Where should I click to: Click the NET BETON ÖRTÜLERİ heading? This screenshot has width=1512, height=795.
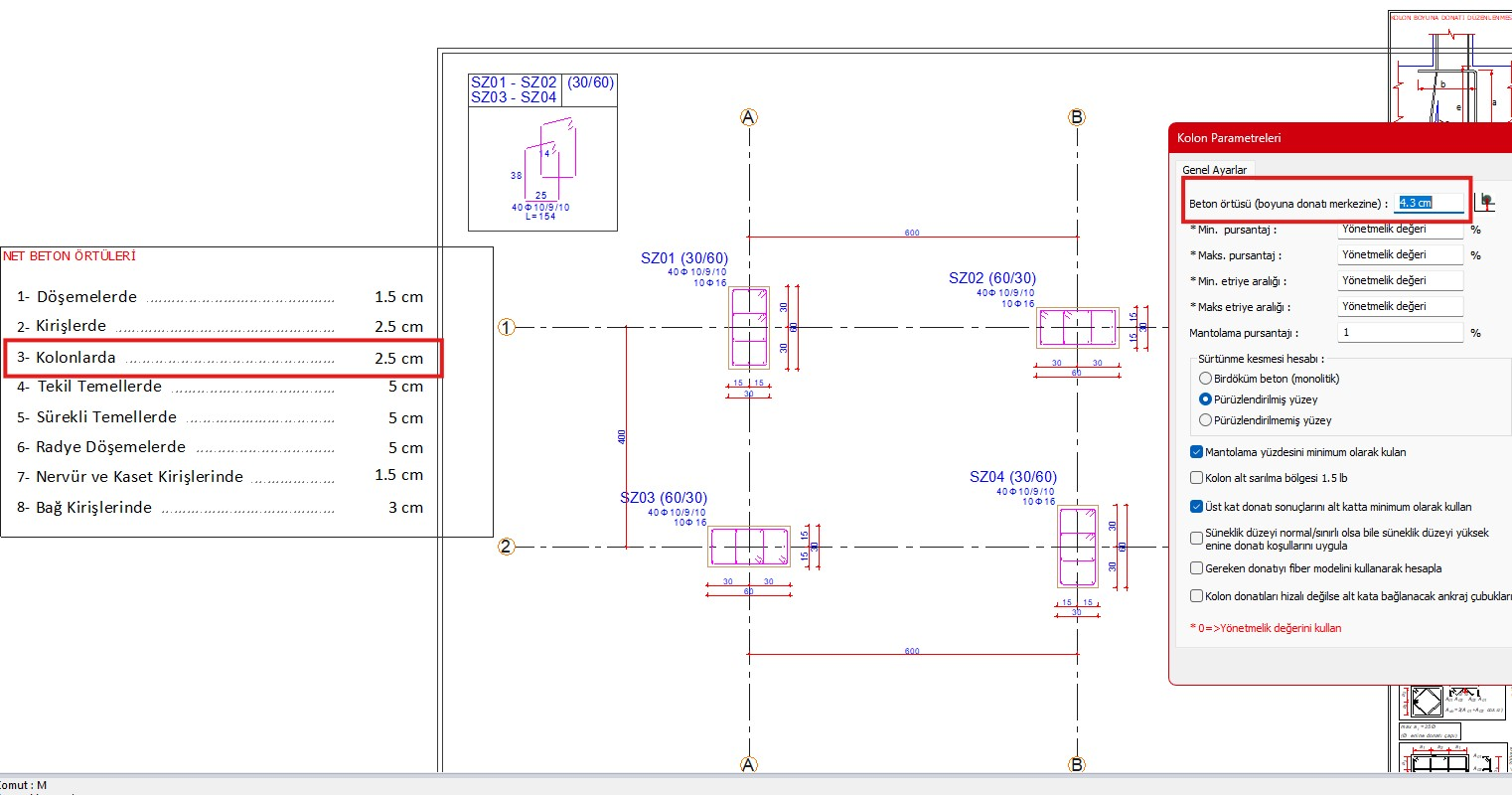[x=70, y=256]
